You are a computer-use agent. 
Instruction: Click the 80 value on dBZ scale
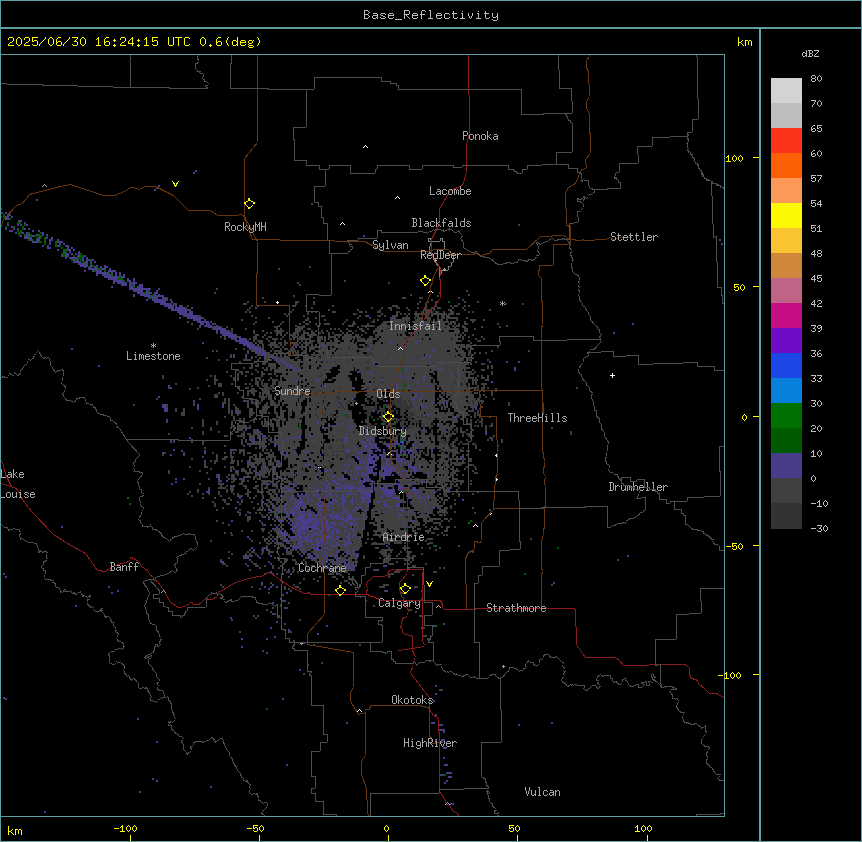[x=816, y=79]
